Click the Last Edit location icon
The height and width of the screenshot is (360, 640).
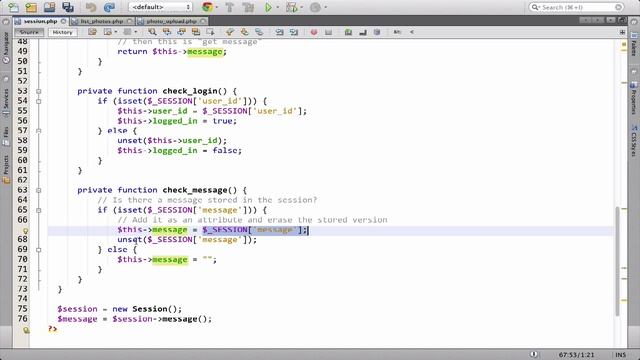click(x=93, y=32)
